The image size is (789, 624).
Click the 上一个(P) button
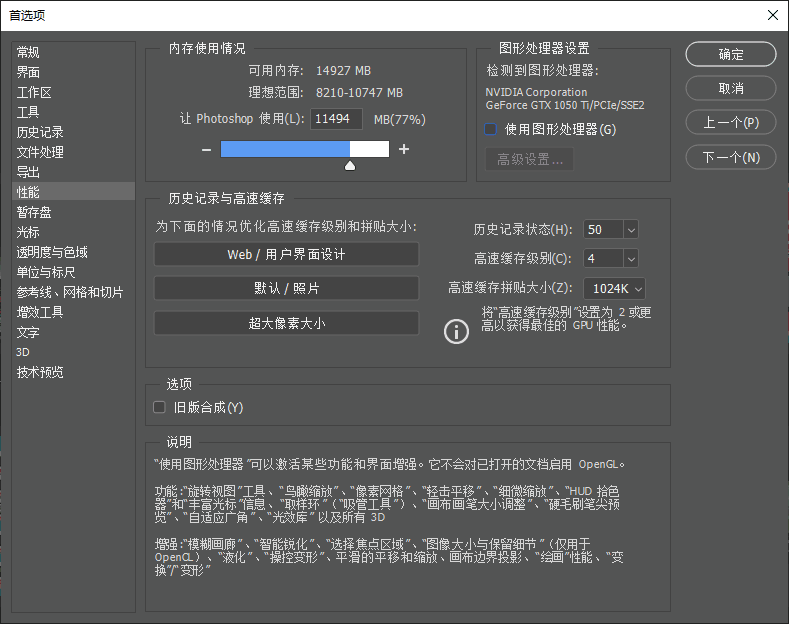(x=731, y=123)
